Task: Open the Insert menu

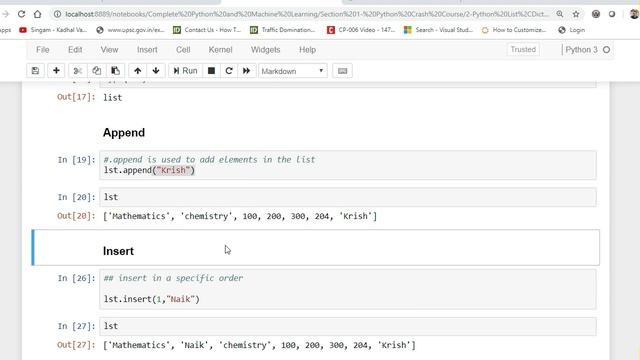Action: click(147, 50)
